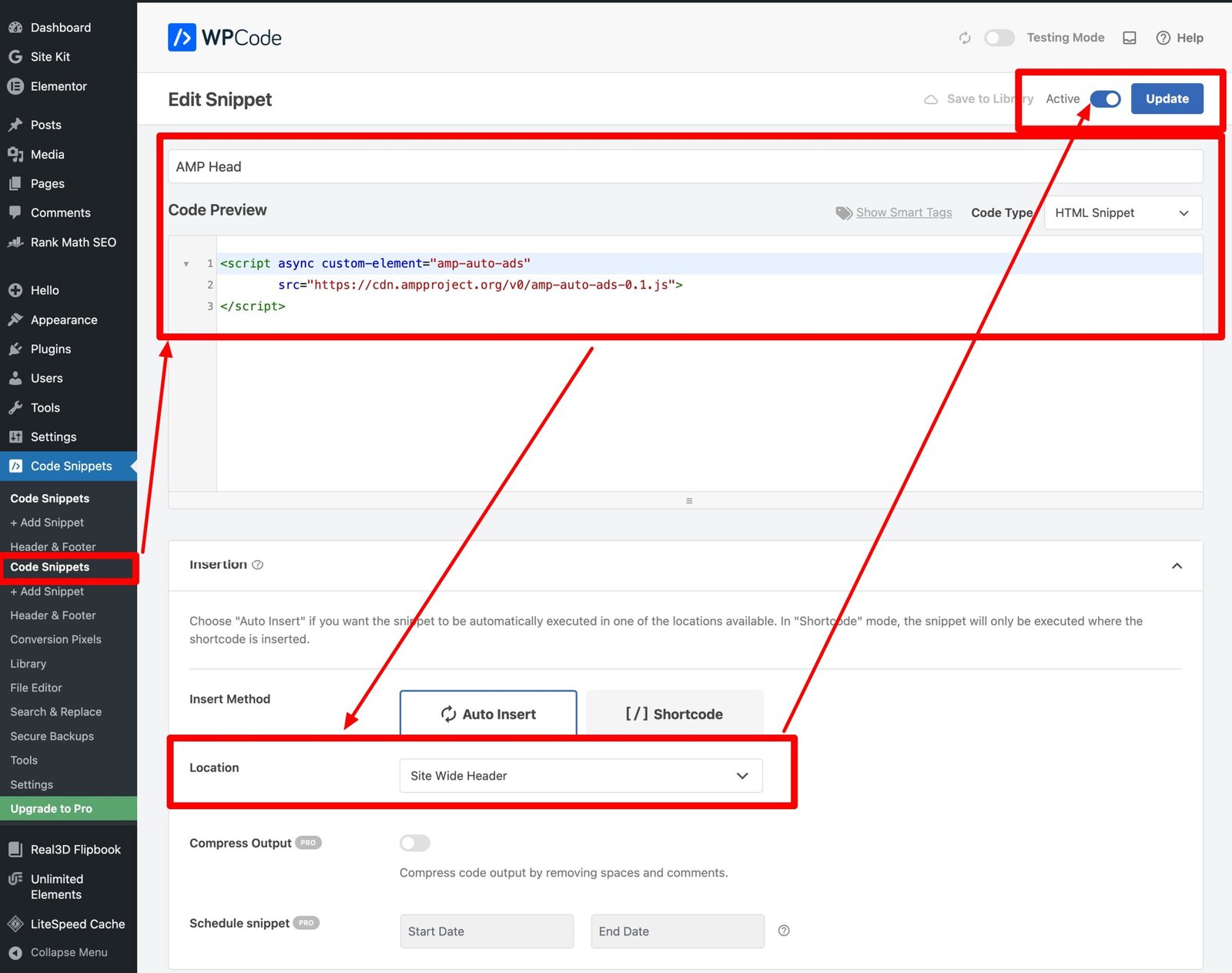Open the Real3D Flipbook plugin
The height and width of the screenshot is (973, 1232).
coord(75,849)
